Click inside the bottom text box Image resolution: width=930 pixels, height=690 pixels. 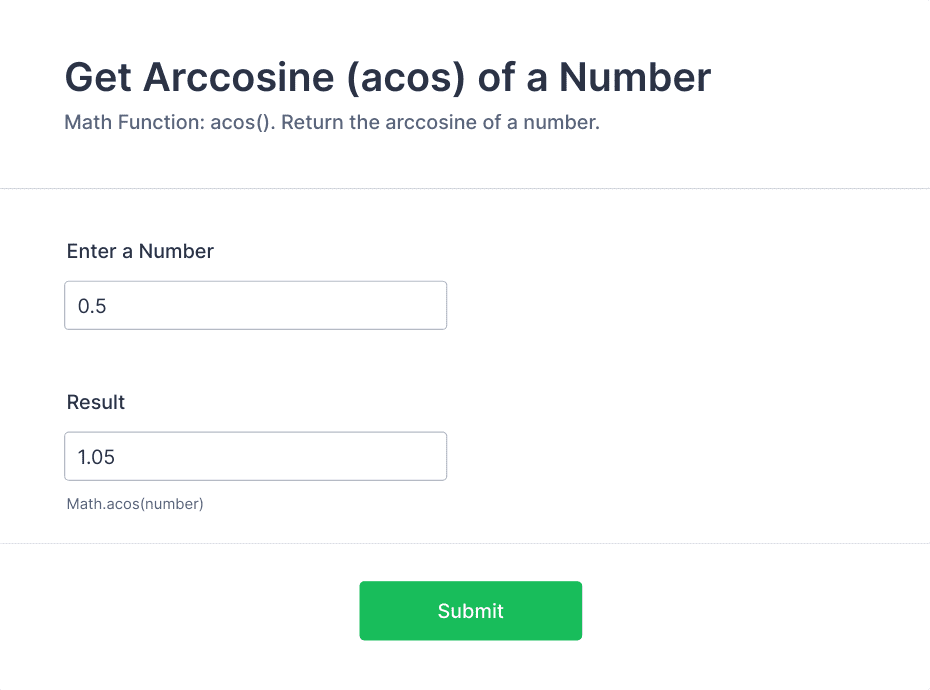click(x=255, y=455)
